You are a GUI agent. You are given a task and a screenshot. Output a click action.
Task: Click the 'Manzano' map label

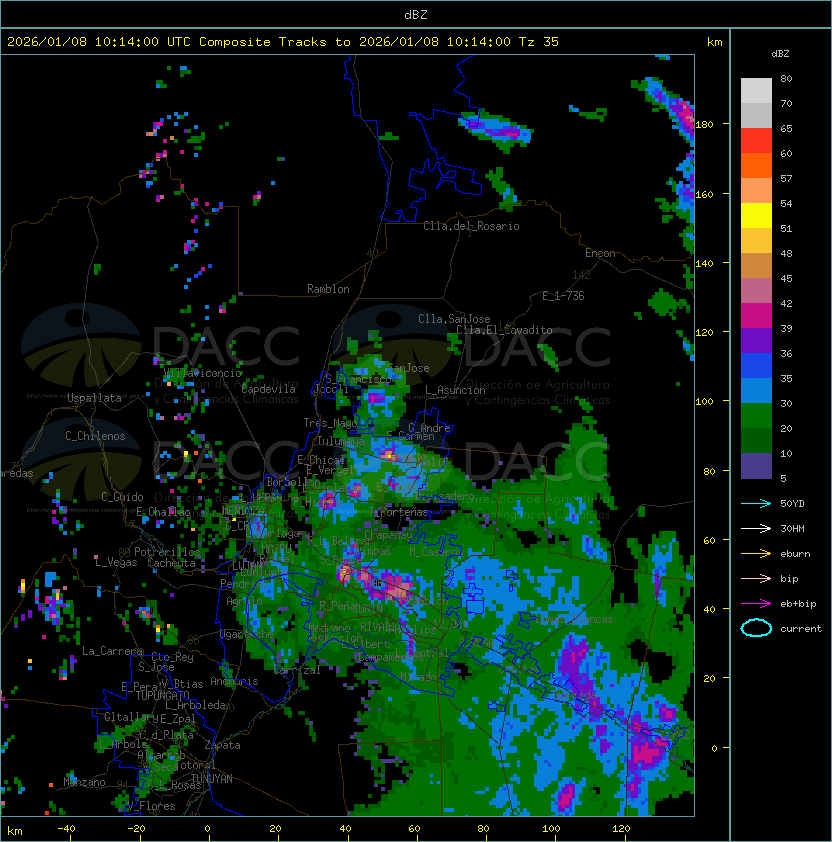point(84,782)
